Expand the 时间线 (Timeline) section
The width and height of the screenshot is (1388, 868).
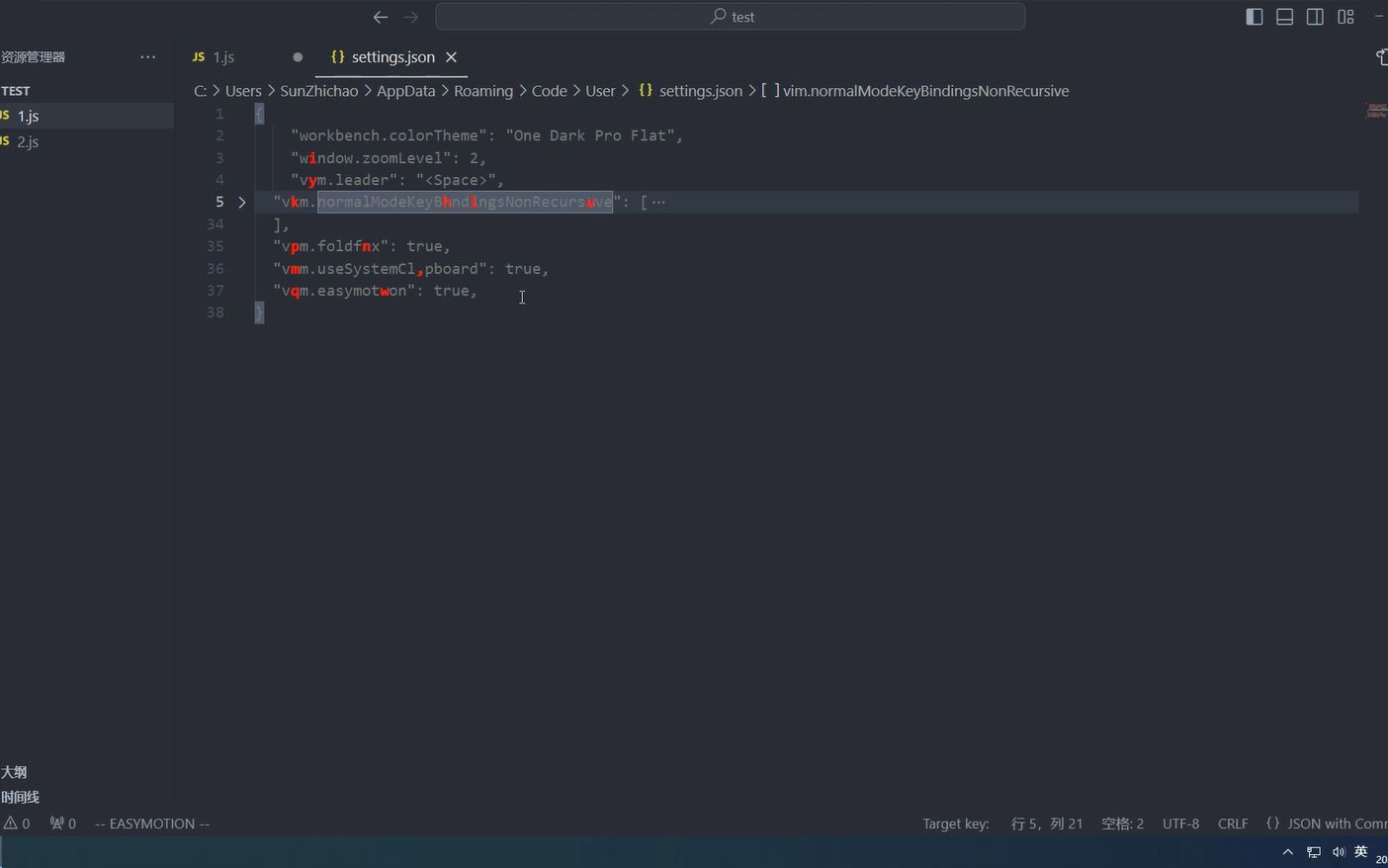pos(20,797)
